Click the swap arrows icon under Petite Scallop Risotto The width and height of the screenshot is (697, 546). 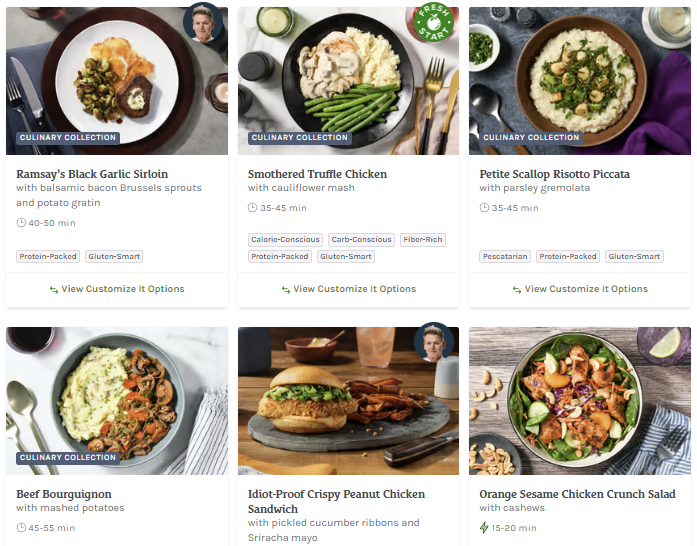[x=517, y=289]
